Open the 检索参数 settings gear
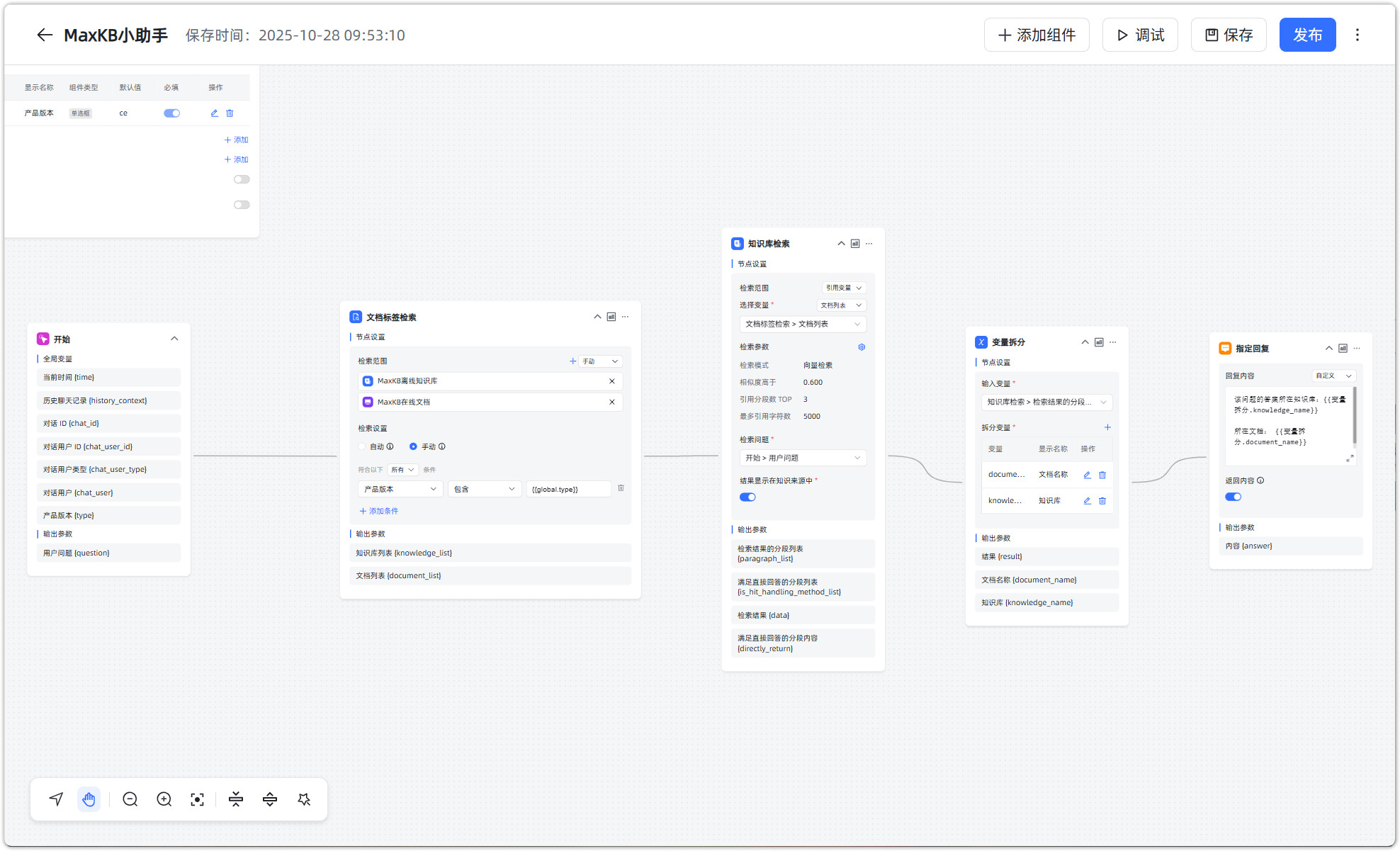Viewport: 1400px width, 851px height. (x=862, y=347)
